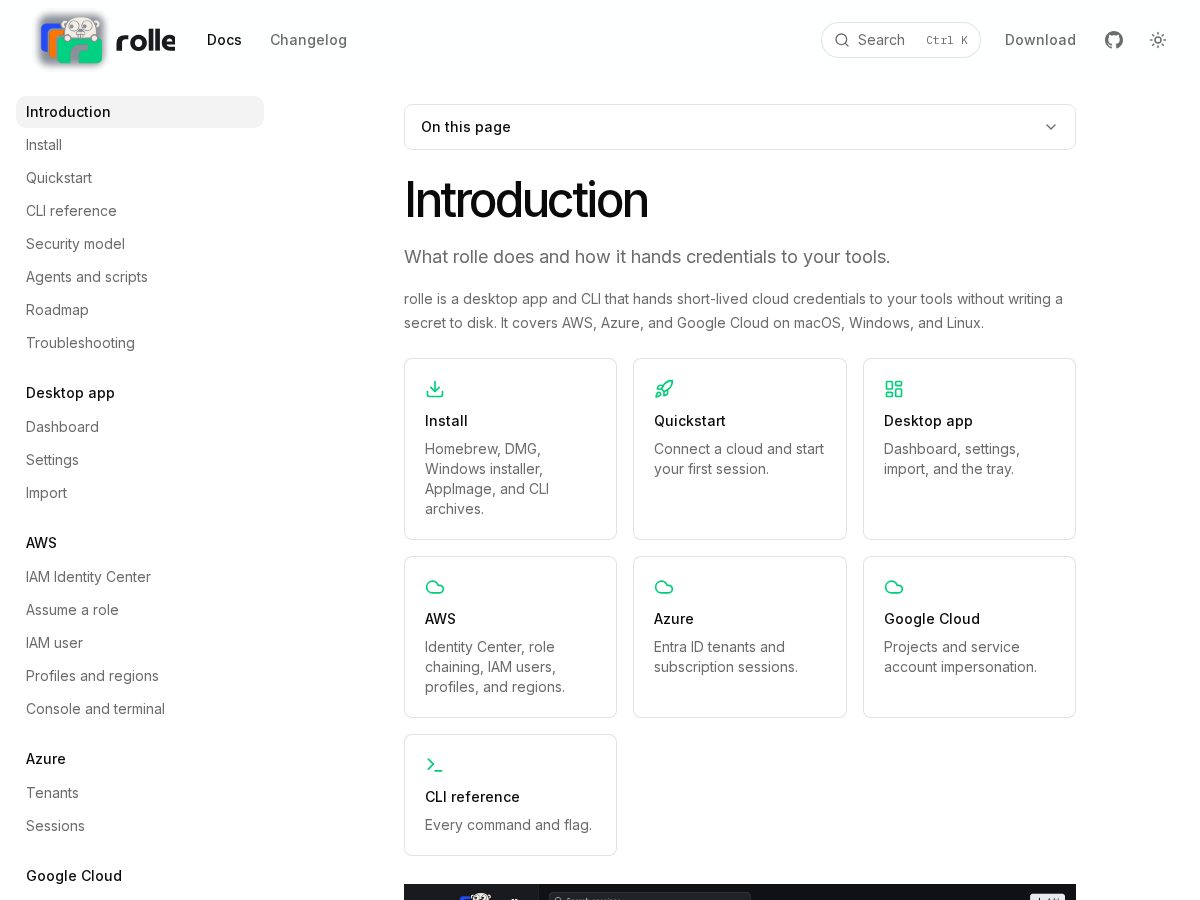1200x900 pixels.
Task: Click the Install card download icon
Action: pyautogui.click(x=435, y=389)
